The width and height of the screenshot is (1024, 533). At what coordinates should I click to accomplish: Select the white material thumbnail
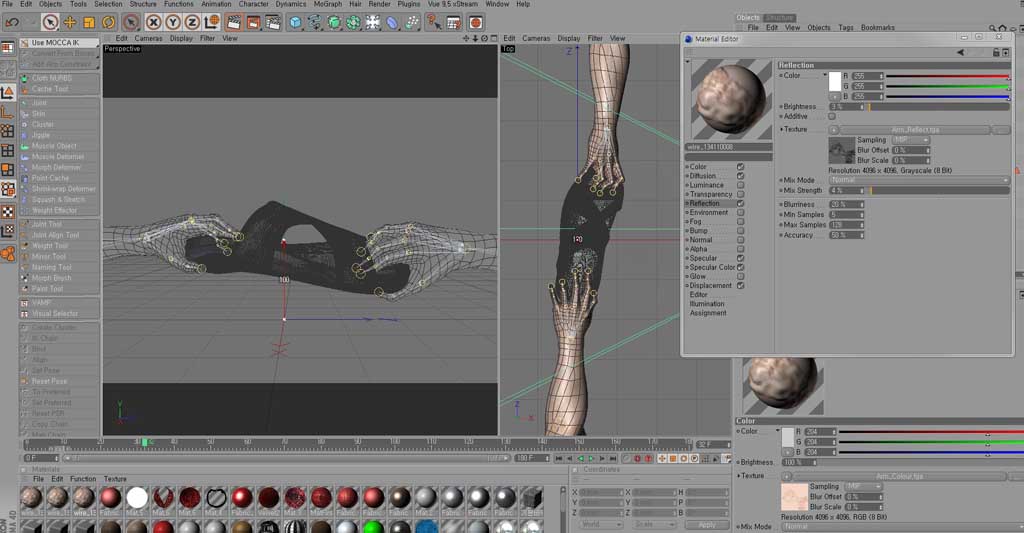coord(136,498)
